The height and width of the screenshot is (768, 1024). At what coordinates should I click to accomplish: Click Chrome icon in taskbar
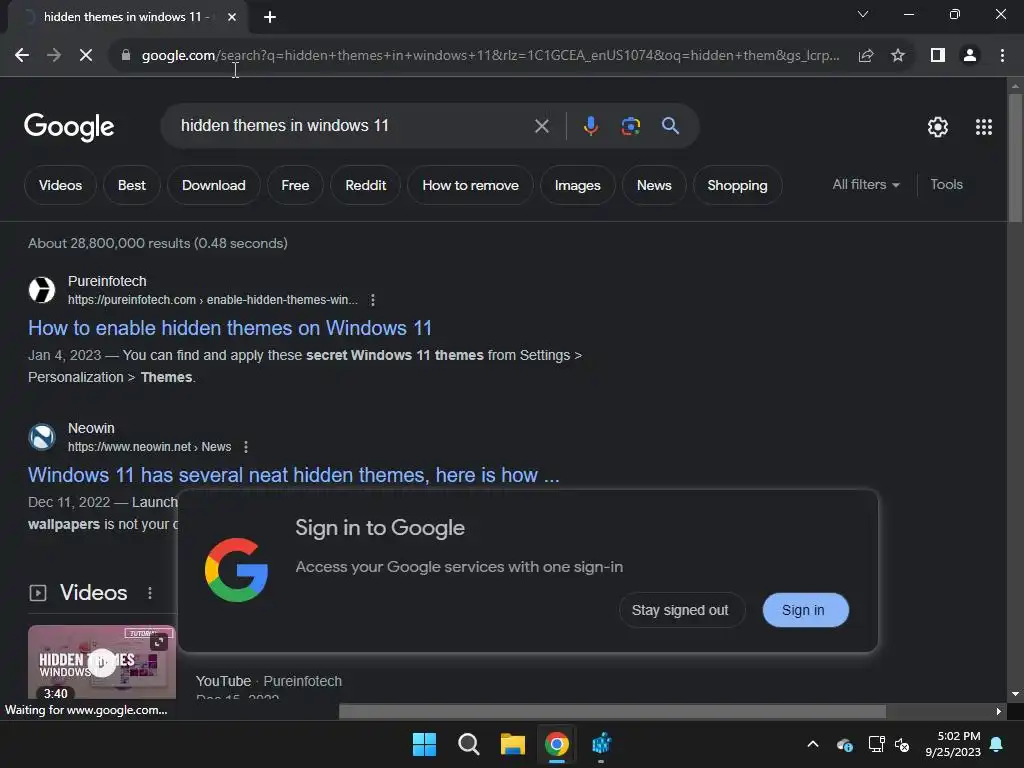(x=557, y=744)
